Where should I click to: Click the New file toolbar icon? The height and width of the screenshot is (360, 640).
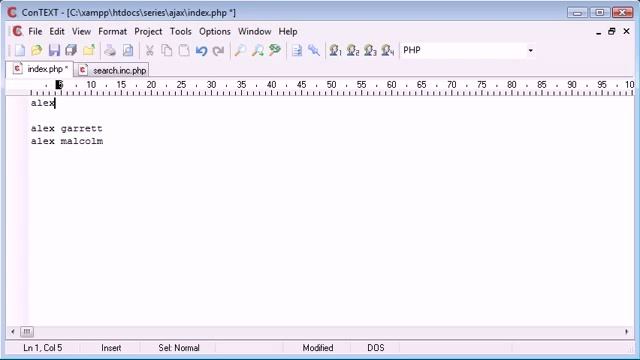pos(20,51)
